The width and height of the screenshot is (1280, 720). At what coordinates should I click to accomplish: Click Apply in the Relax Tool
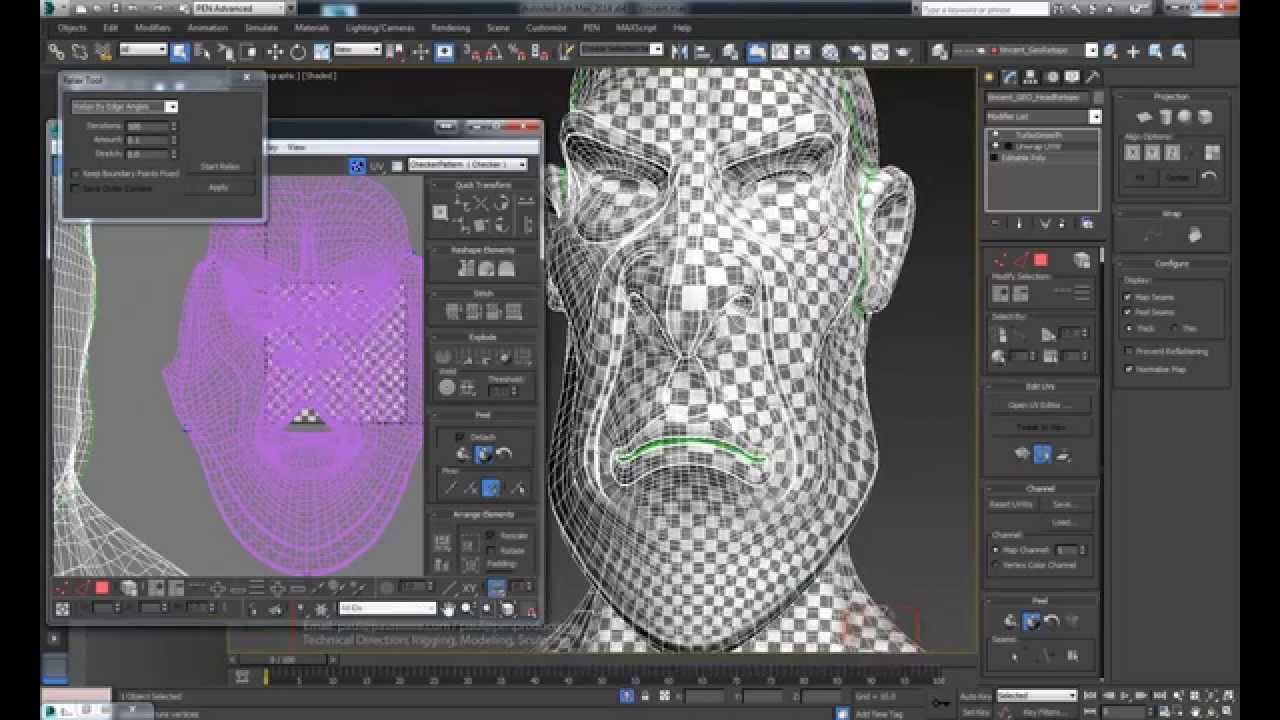pyautogui.click(x=219, y=187)
